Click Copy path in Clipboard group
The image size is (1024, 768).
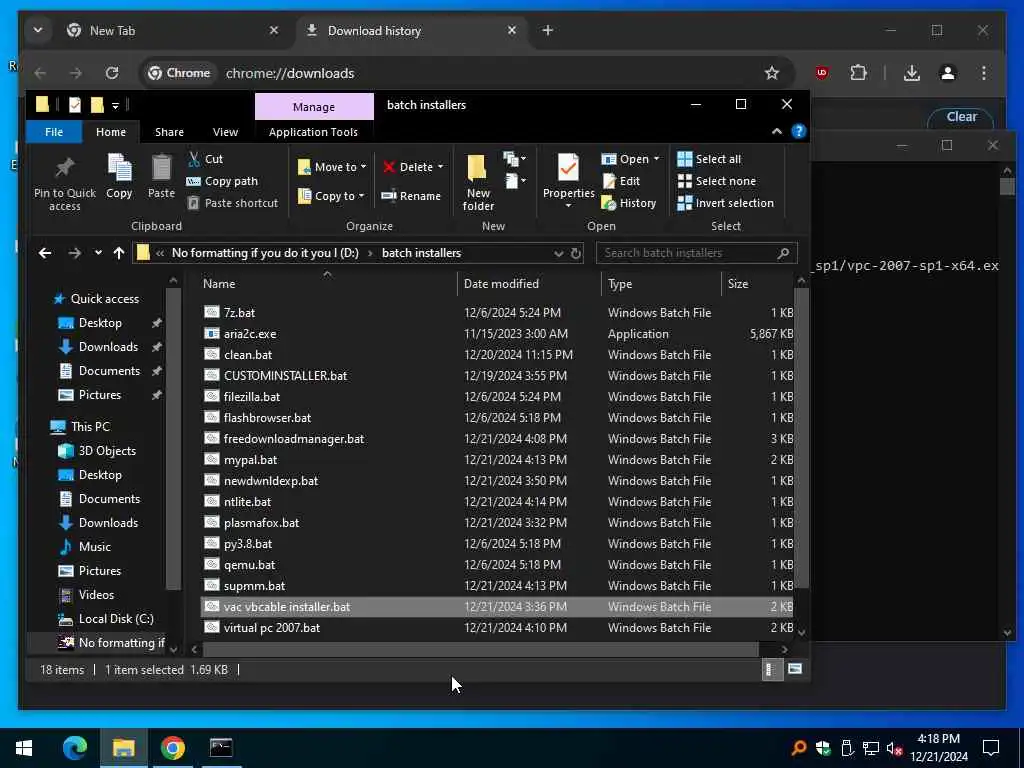pos(222,181)
